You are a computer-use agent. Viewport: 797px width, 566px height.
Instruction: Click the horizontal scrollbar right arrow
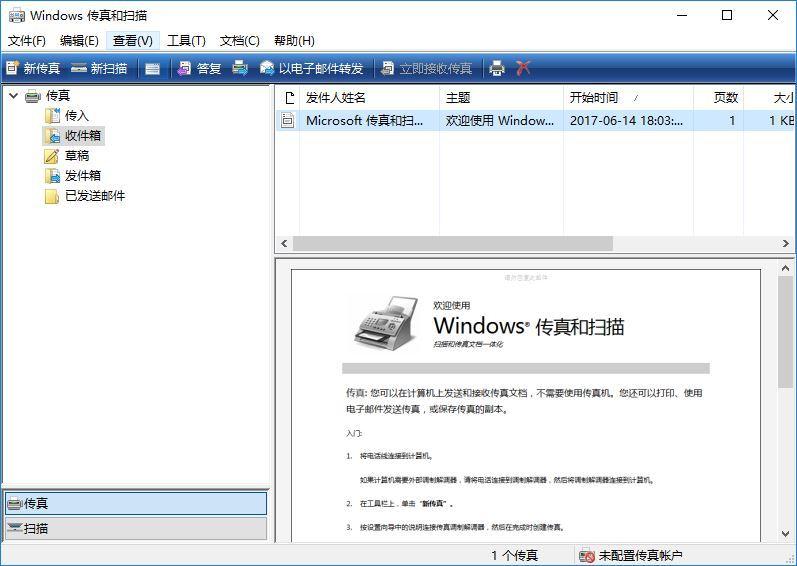(x=786, y=243)
